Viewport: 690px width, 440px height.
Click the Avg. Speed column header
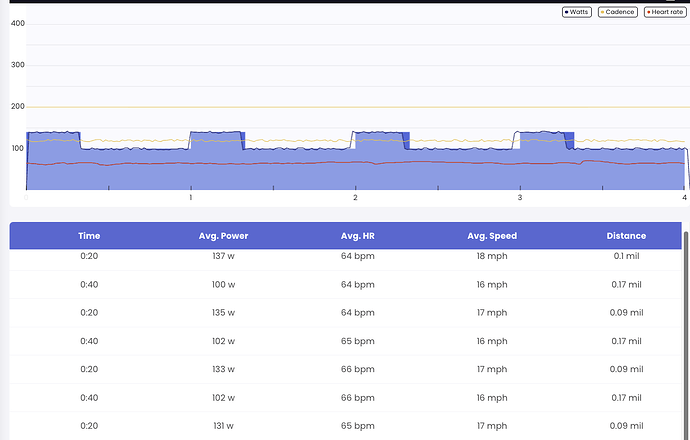pyautogui.click(x=491, y=236)
